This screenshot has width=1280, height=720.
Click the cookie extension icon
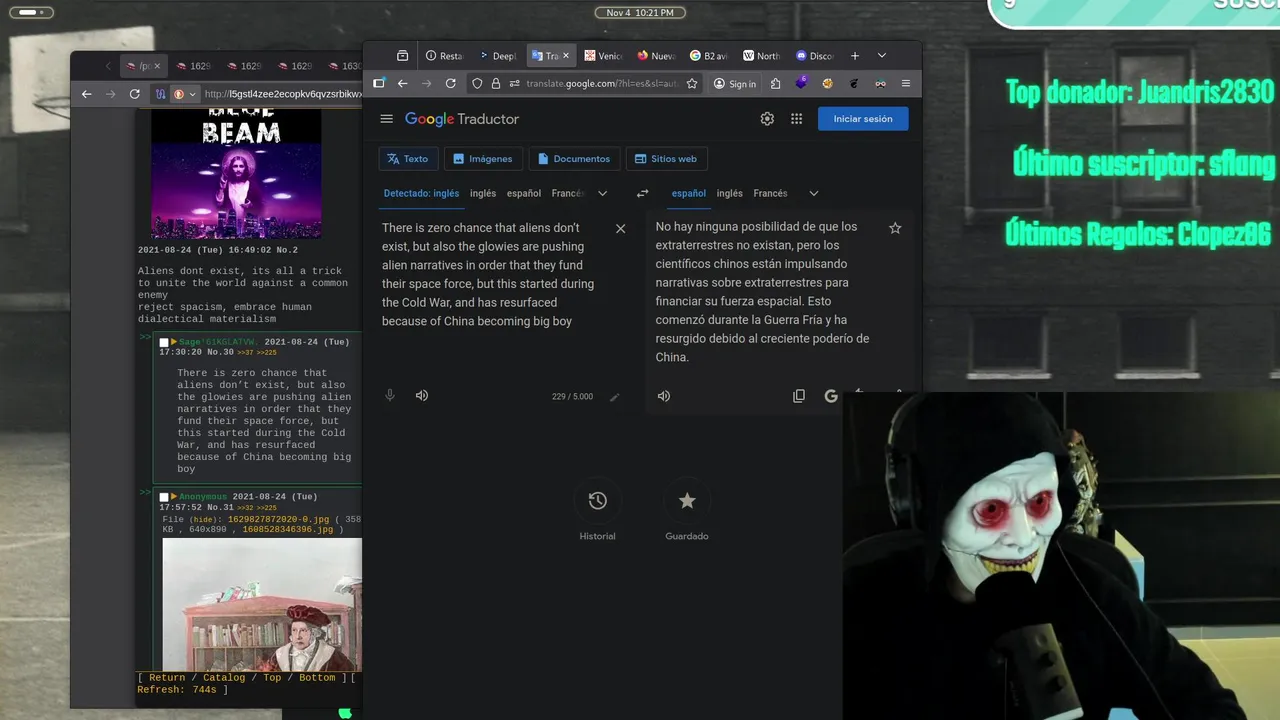(827, 84)
